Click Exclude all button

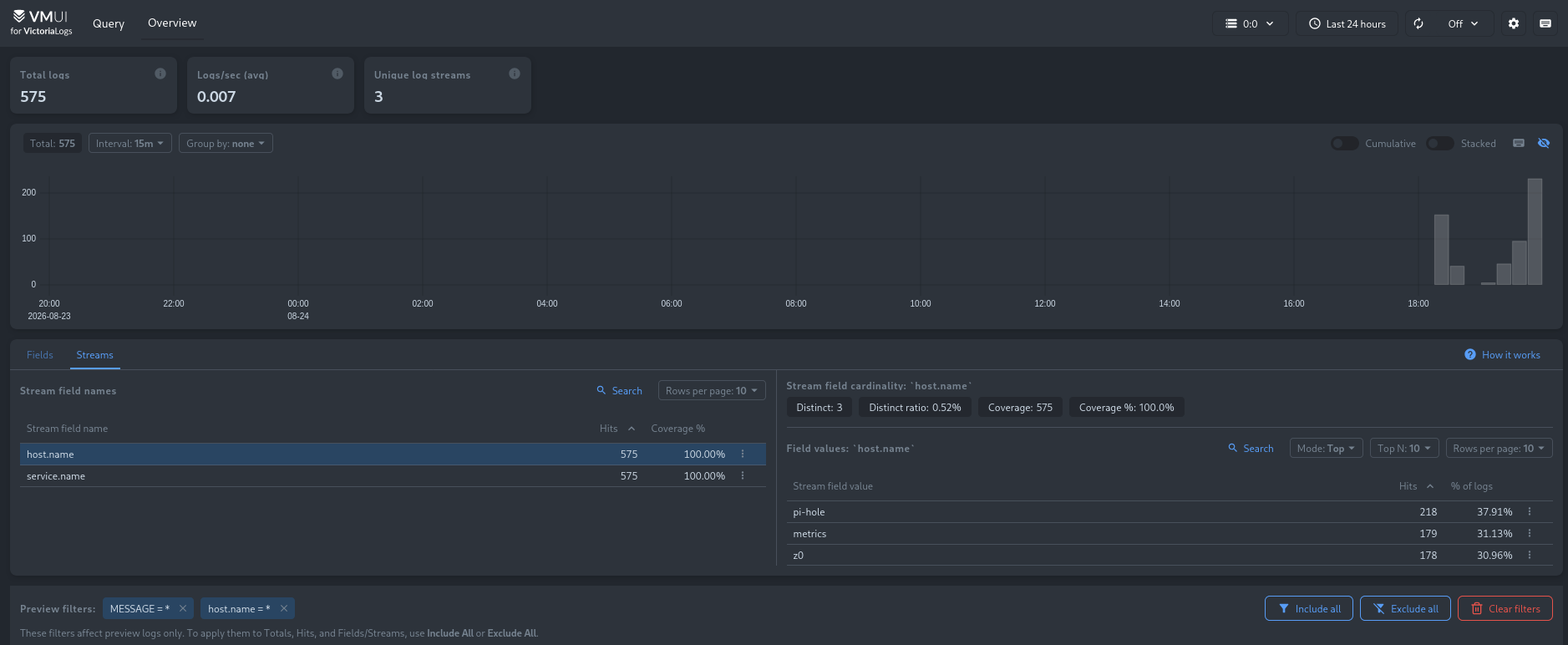point(1406,608)
